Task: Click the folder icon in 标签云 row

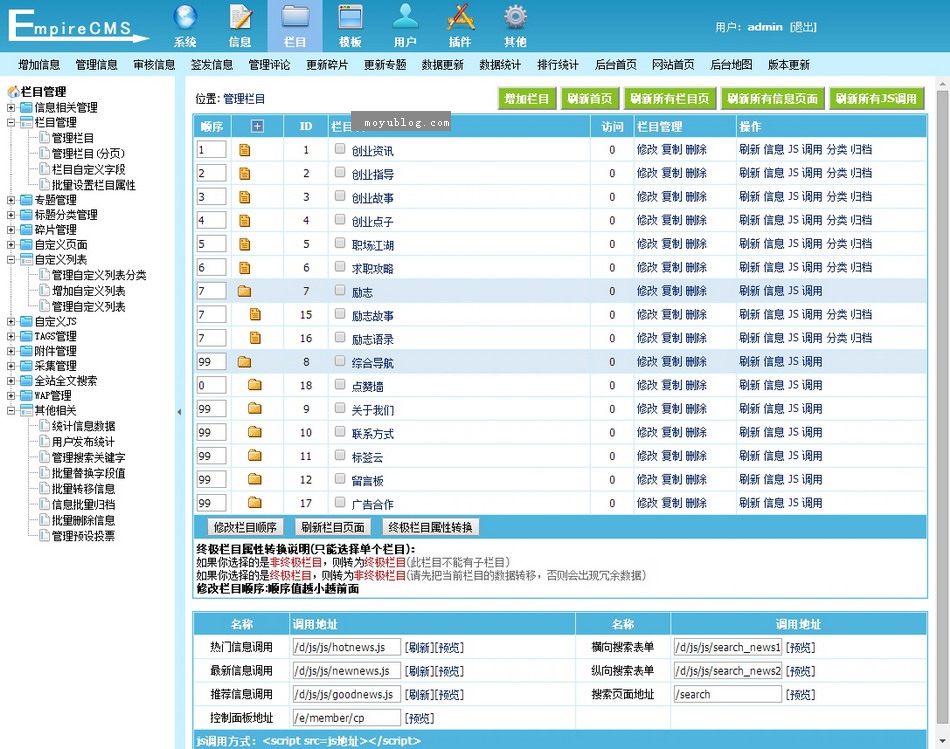Action: tap(255, 456)
